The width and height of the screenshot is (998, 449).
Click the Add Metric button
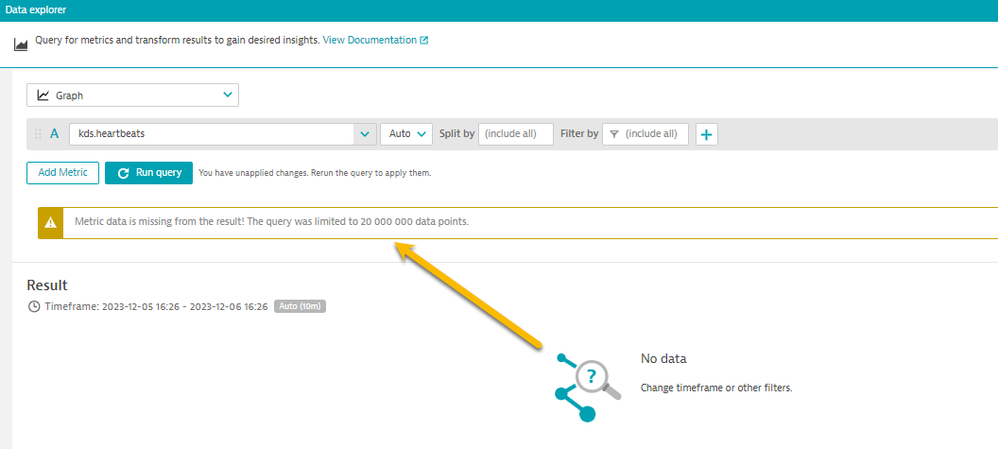click(62, 173)
